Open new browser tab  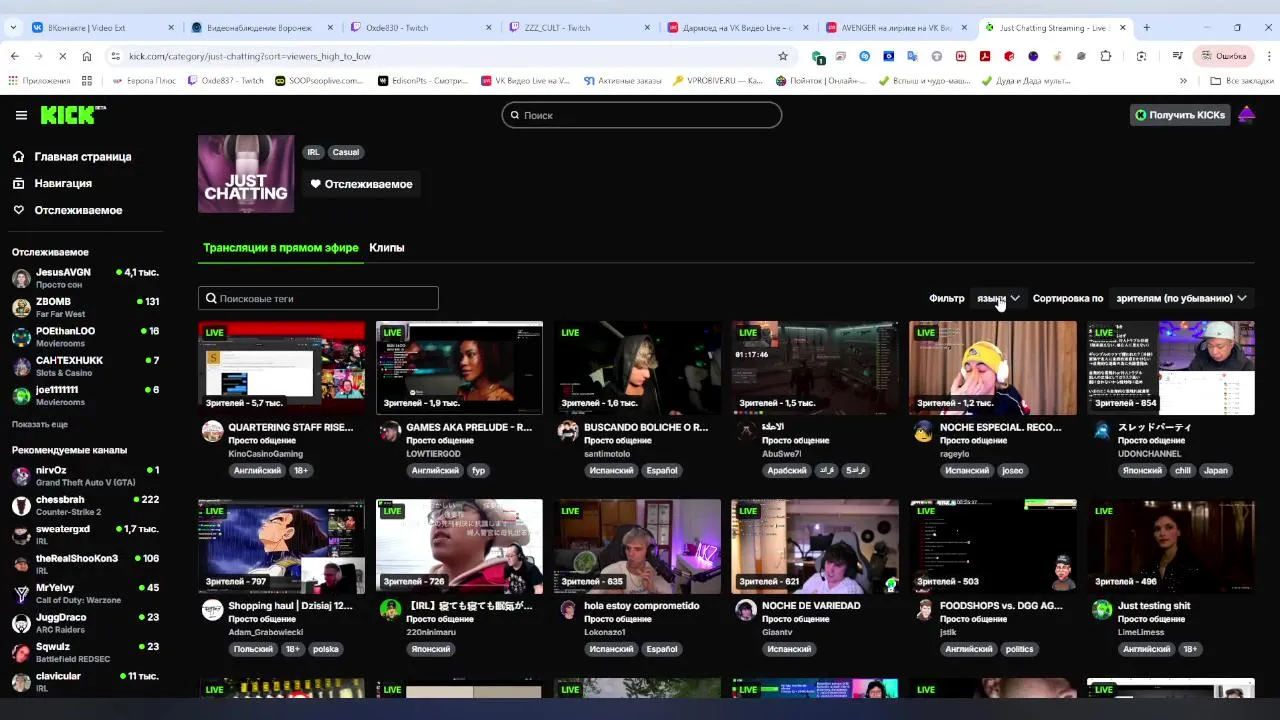pos(1147,28)
